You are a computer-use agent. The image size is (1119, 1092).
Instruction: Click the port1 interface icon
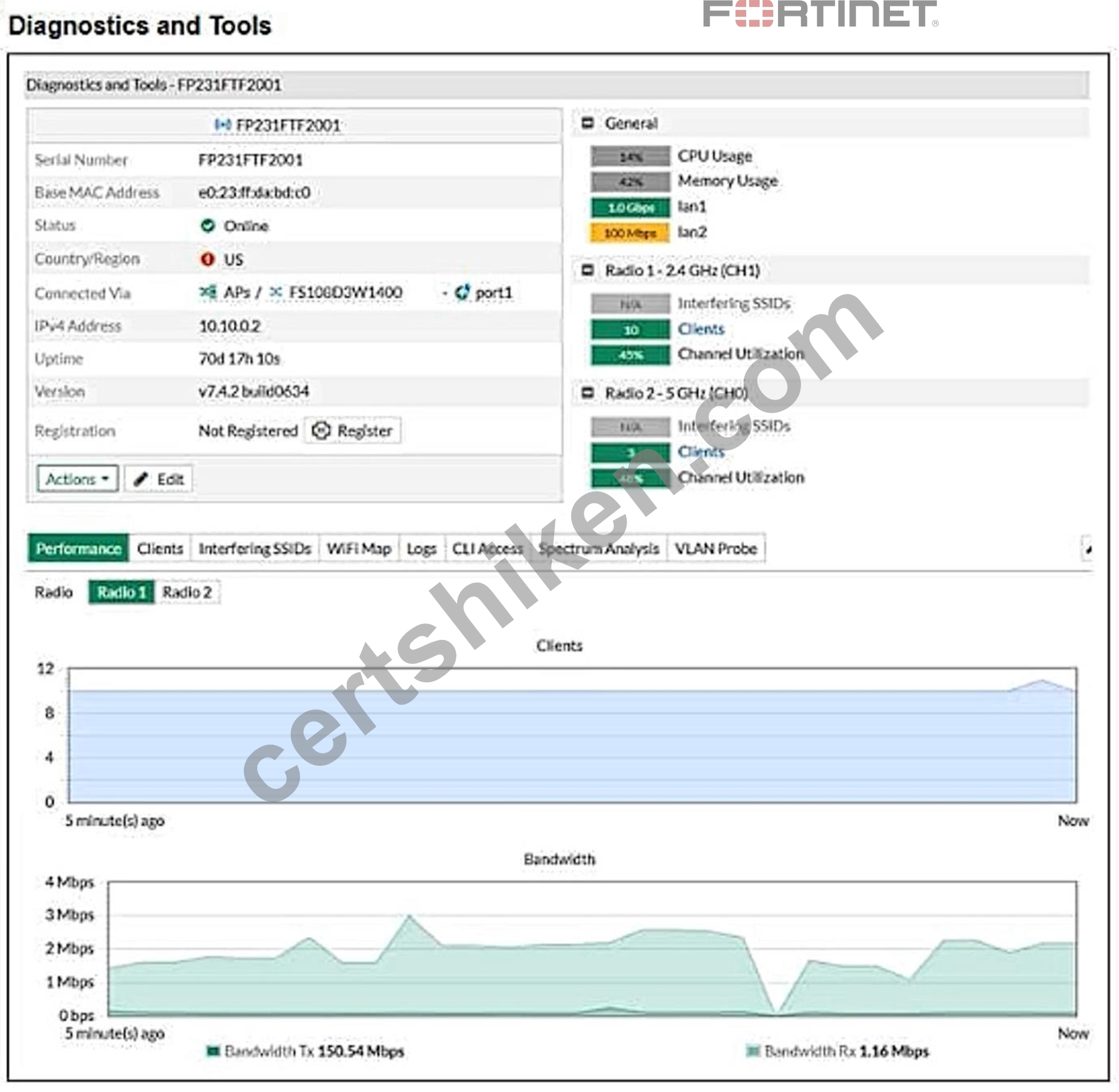tap(462, 292)
